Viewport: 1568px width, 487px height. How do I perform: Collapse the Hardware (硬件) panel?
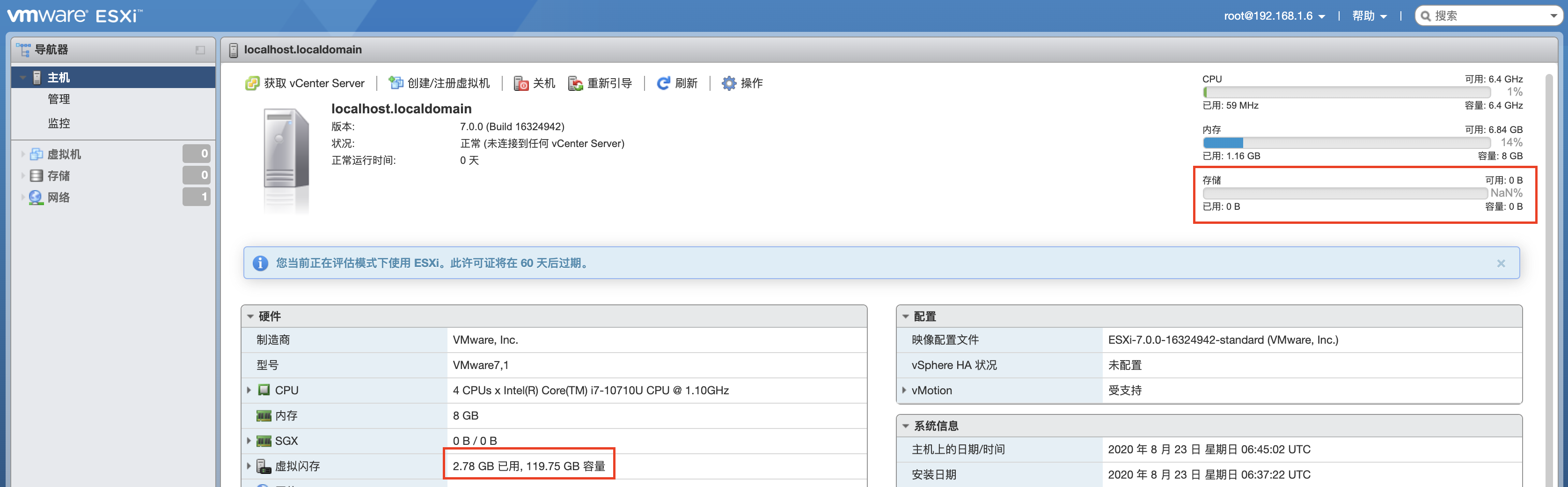[x=250, y=317]
